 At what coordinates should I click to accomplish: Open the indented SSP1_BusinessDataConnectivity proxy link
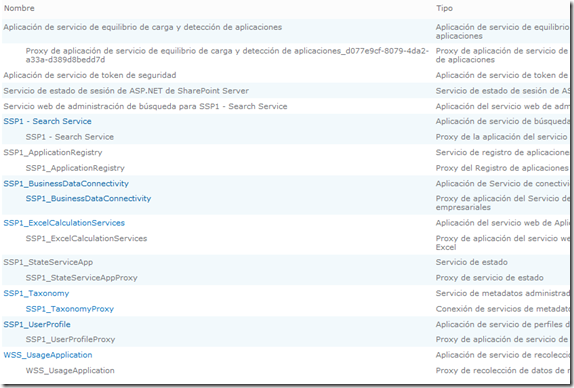[x=88, y=198]
